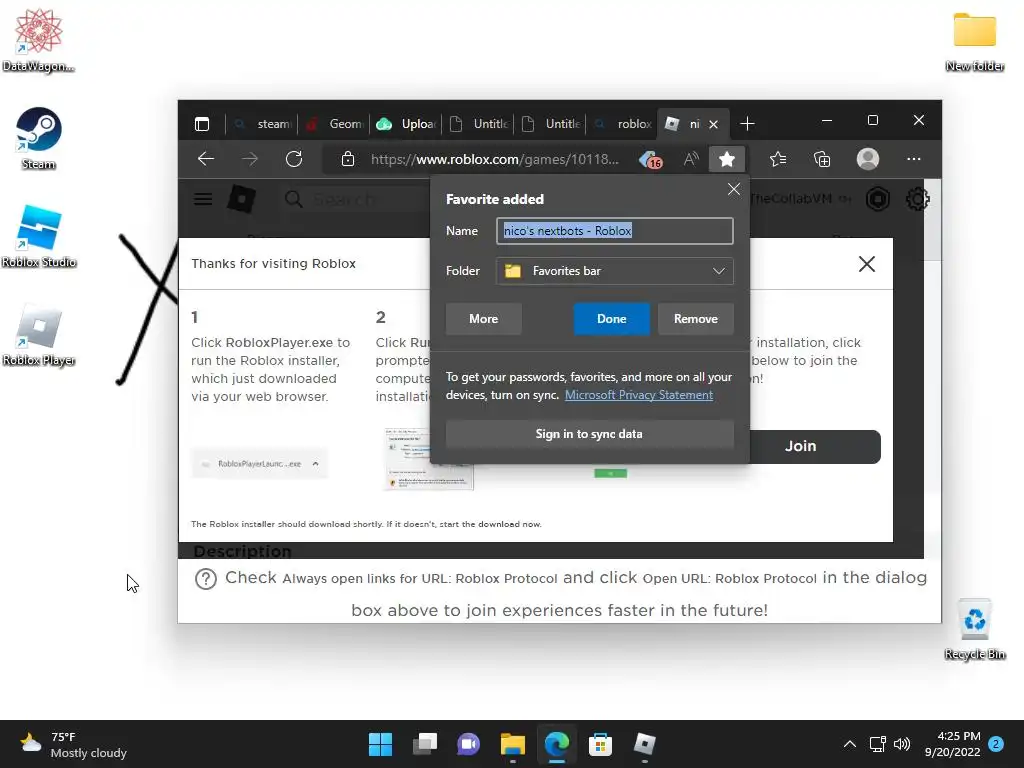1024x768 pixels.
Task: Click Done to save the favorite
Action: 611,319
